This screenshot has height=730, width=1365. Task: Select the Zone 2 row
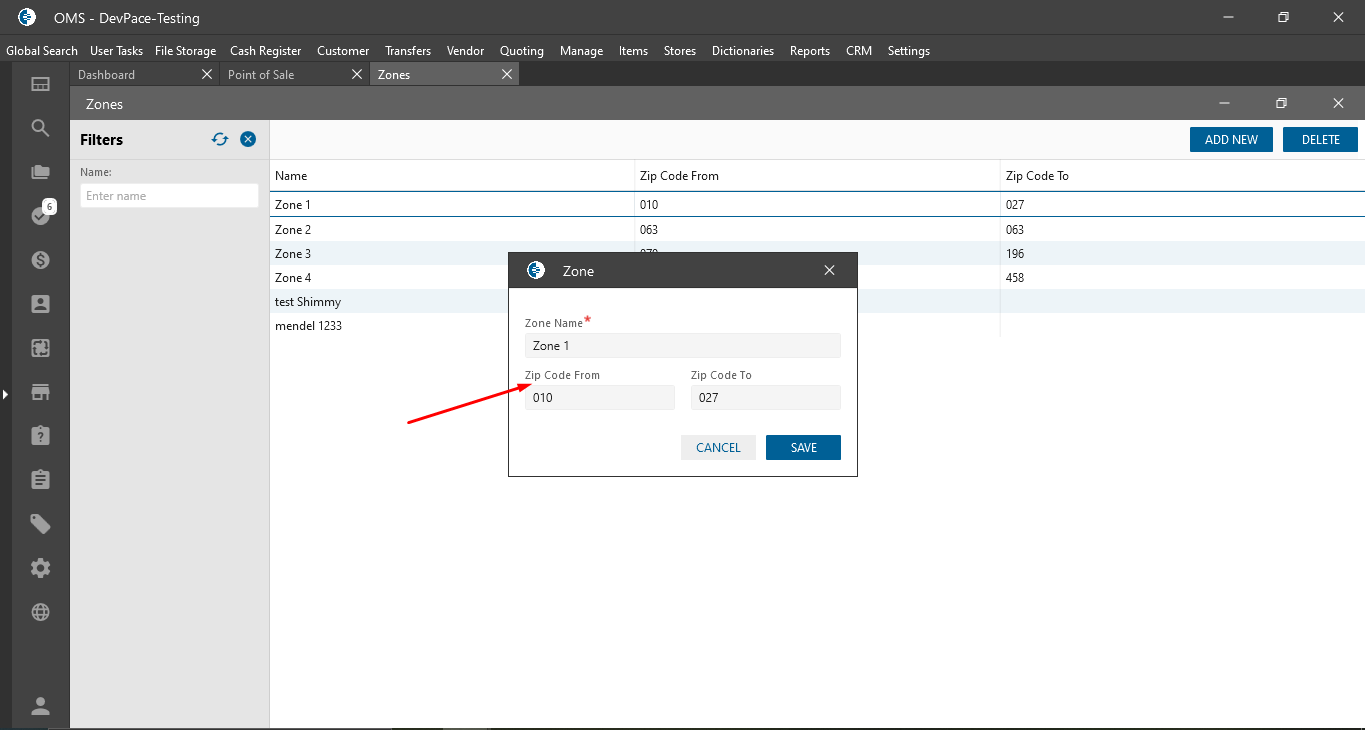pos(293,230)
